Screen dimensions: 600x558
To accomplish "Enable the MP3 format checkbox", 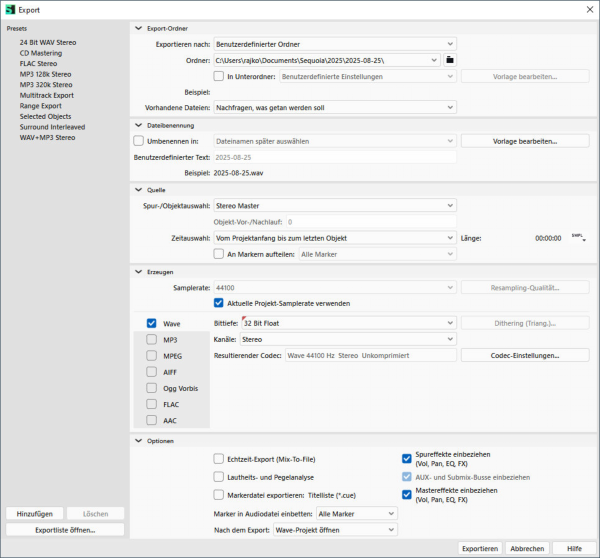I will point(152,339).
